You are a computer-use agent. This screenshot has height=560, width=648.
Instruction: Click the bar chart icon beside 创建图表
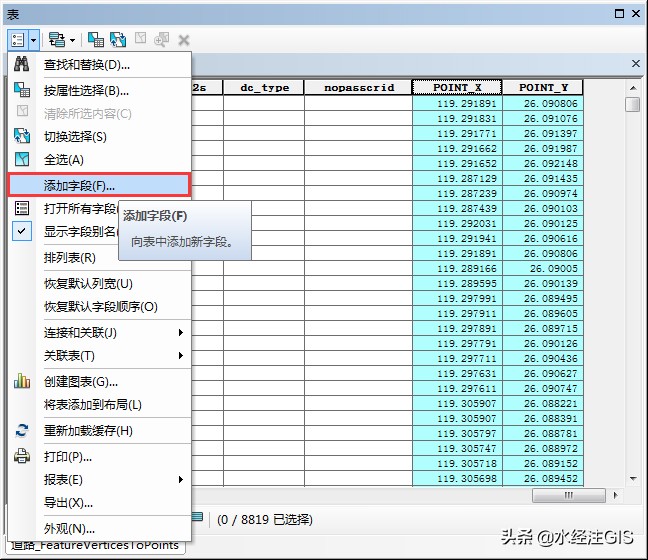[22, 381]
